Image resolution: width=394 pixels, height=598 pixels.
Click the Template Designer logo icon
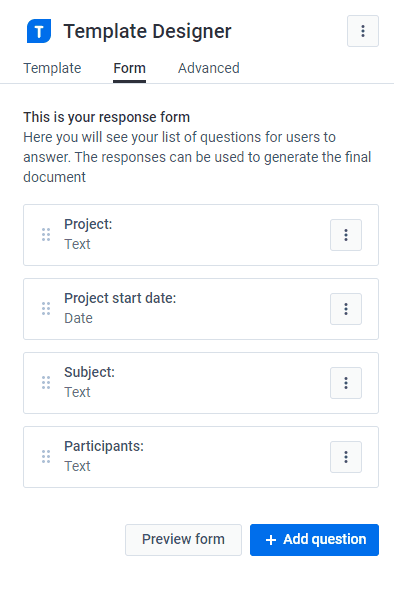point(39,31)
